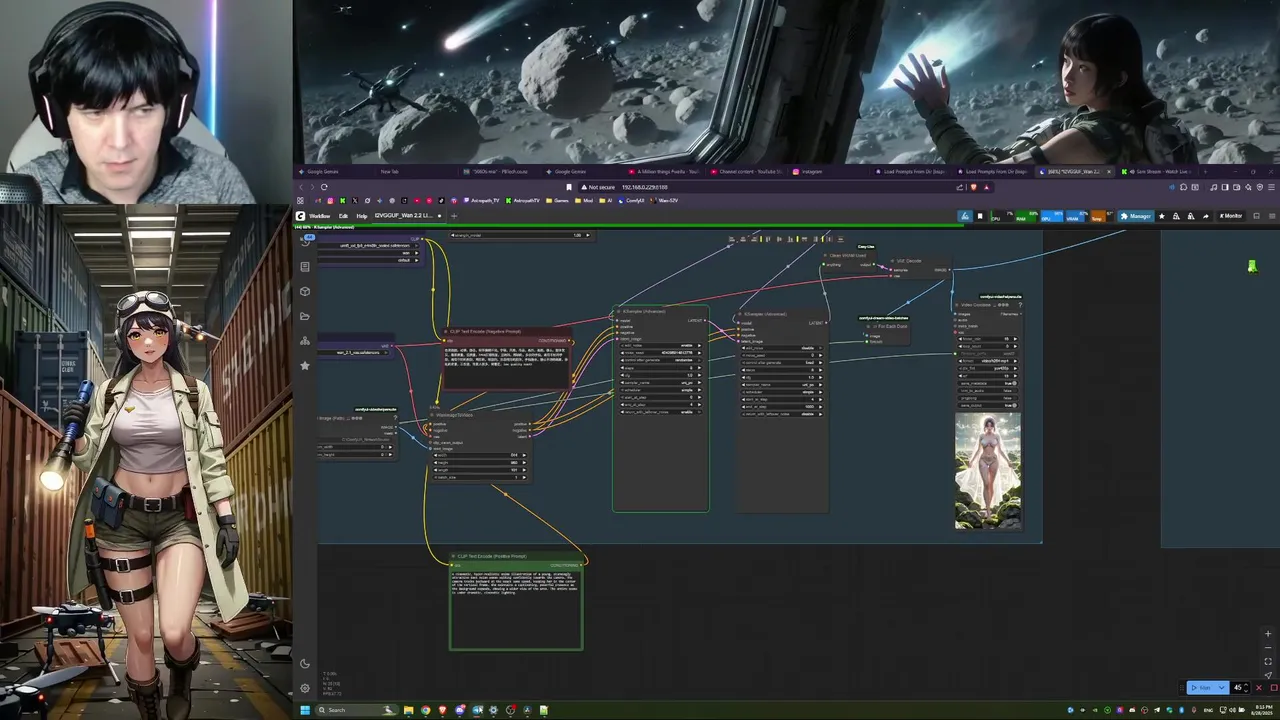The image size is (1280, 720).
Task: Toggle return_with_leftover_noise in first KSampler
Action: [x=661, y=412]
